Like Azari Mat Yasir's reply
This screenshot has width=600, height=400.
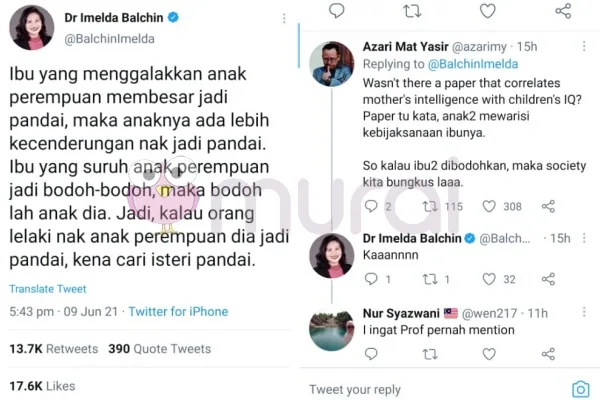489,206
